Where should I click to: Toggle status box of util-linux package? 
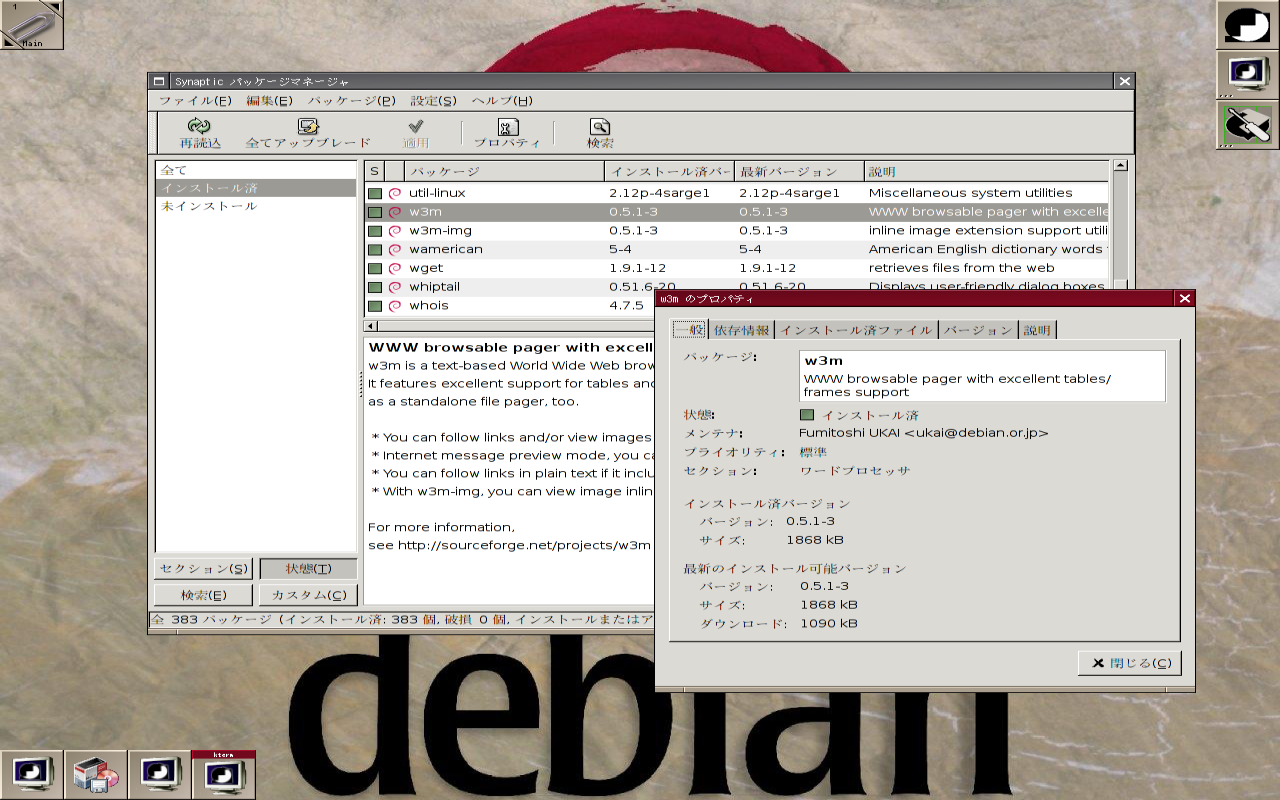pos(375,193)
